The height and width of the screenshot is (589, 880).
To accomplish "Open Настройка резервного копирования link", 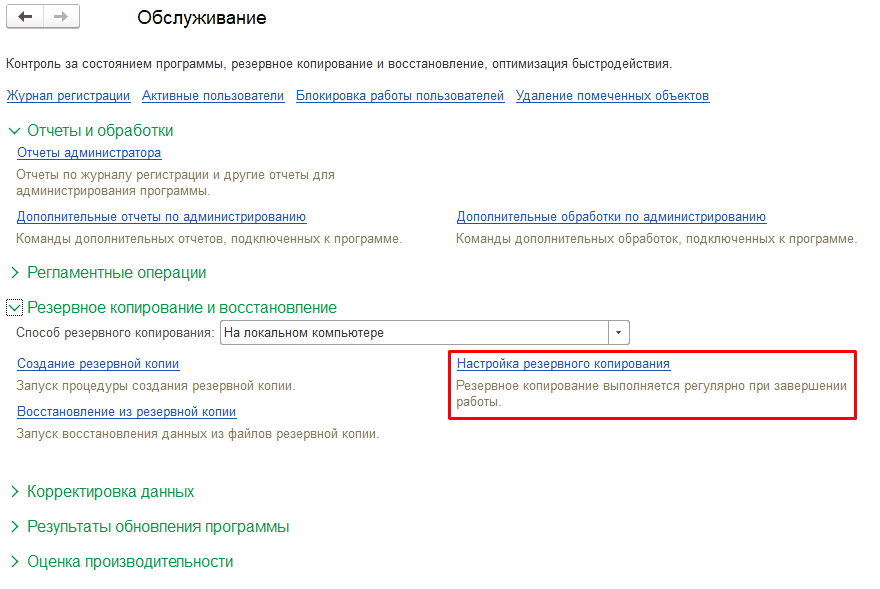I will coord(563,364).
